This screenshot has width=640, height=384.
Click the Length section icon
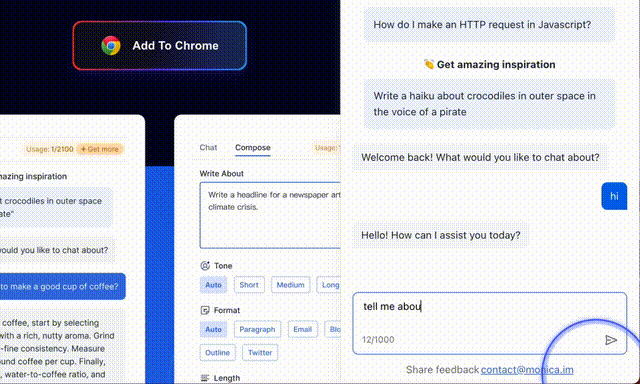[x=205, y=378]
